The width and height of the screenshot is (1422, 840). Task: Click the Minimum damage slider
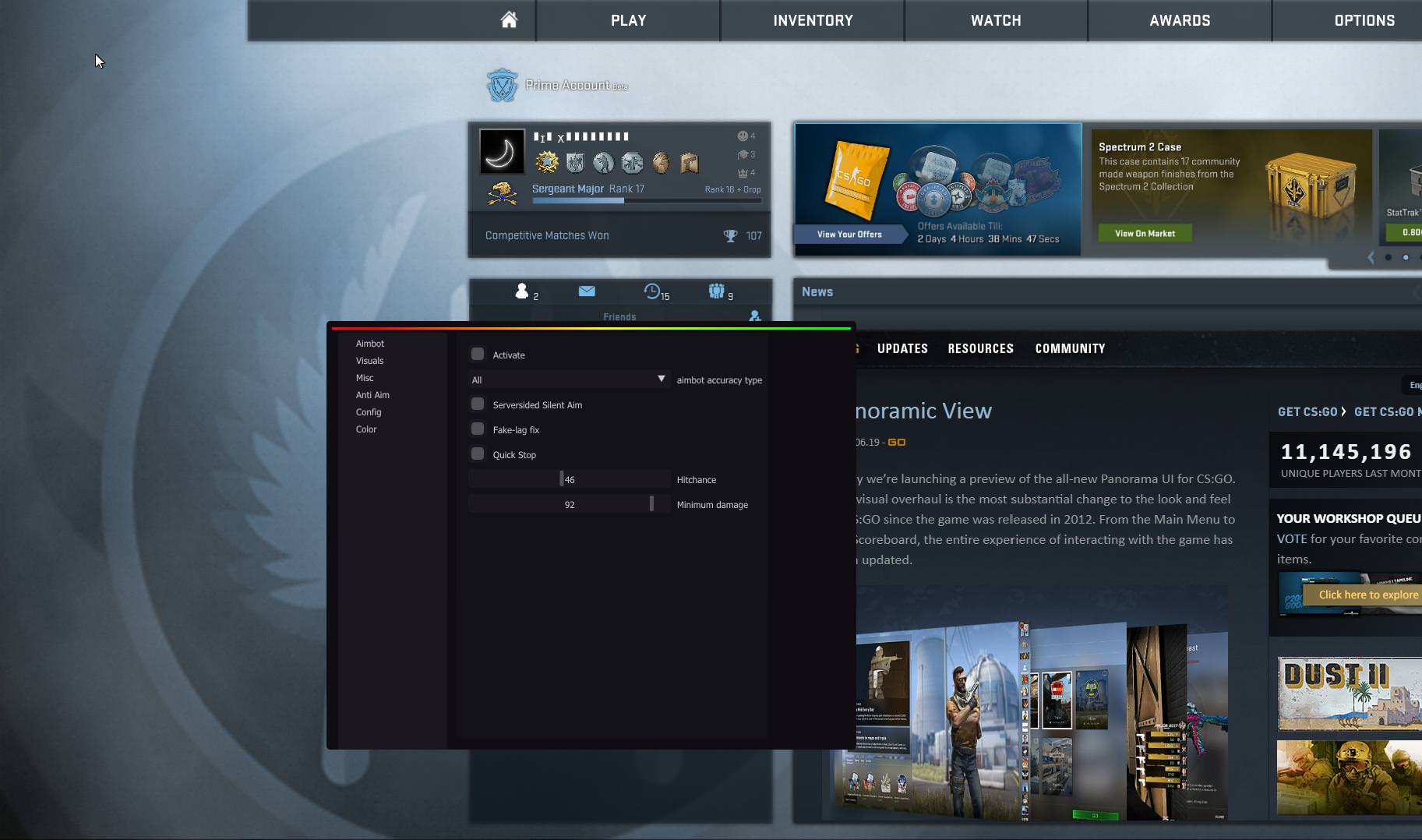569,504
